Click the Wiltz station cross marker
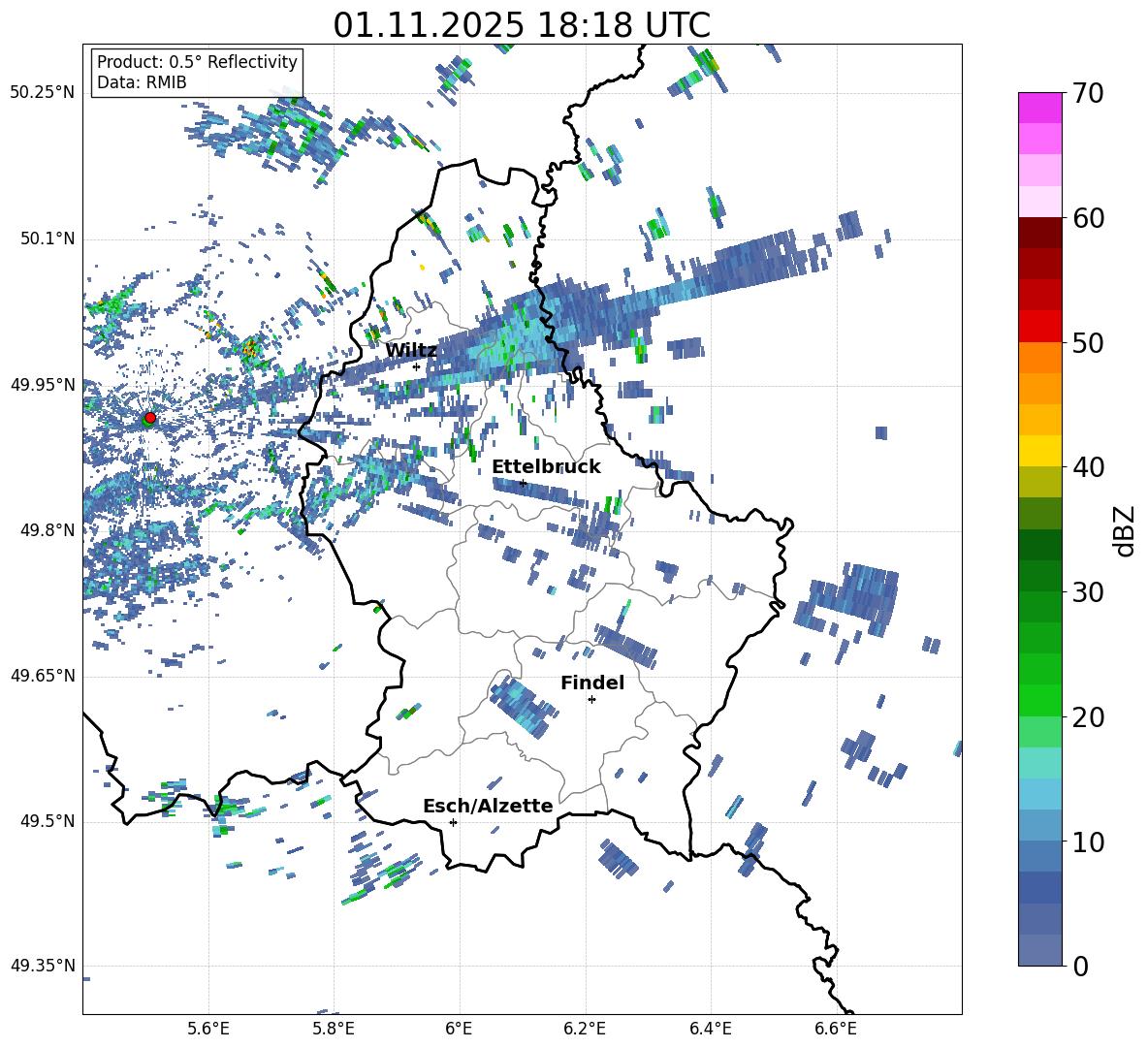 [417, 366]
